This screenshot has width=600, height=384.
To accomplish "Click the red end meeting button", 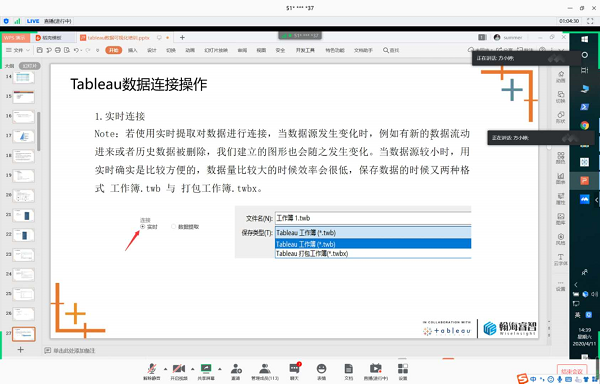I will tap(572, 371).
